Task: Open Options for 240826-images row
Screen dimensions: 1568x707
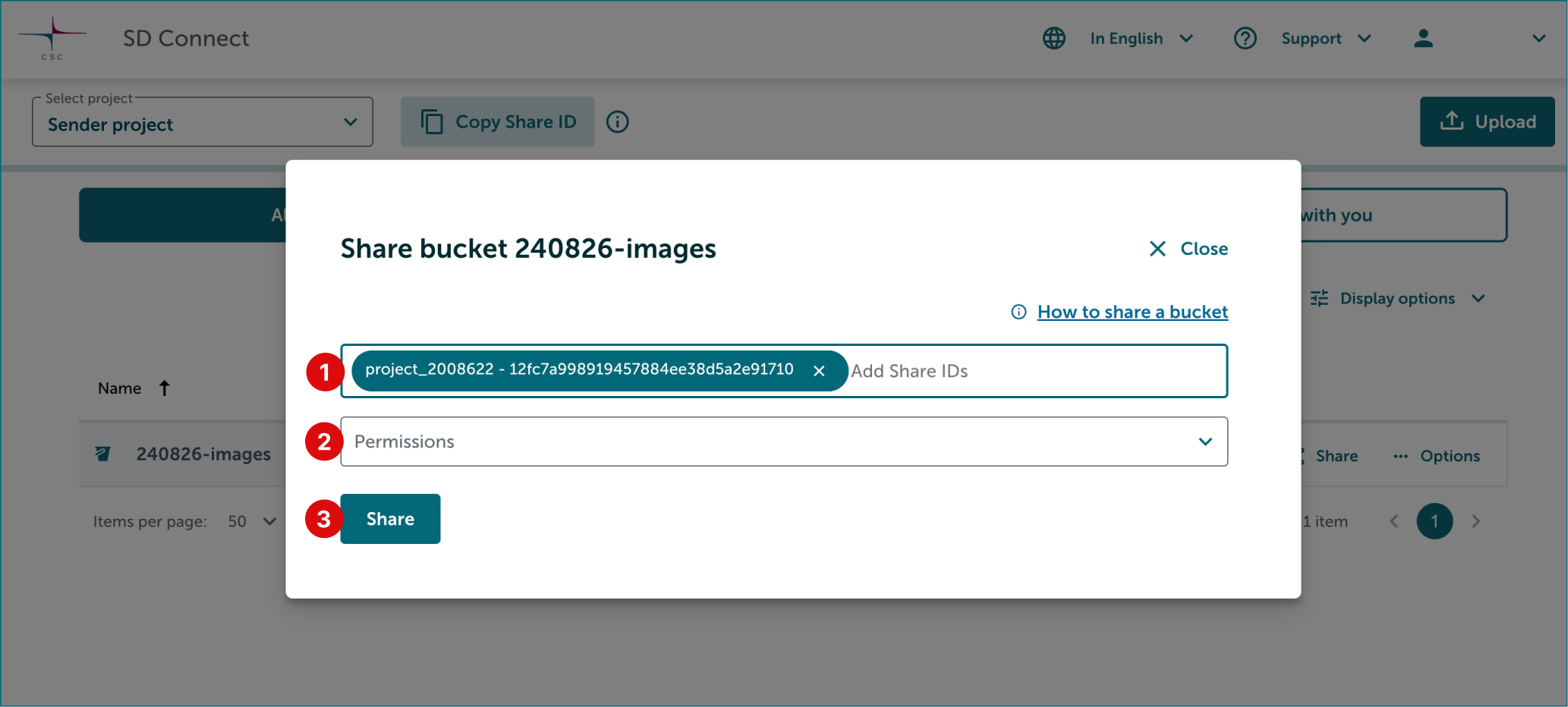Action: (x=1437, y=456)
